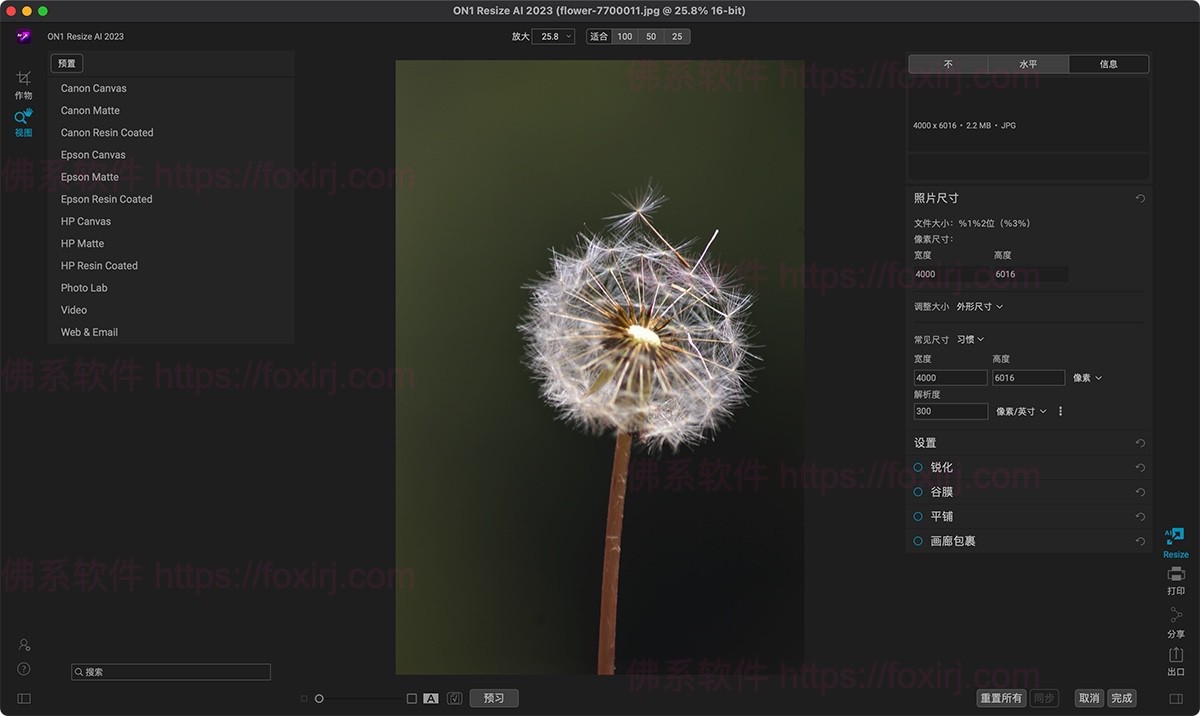Open the Print (打印) module icon
The width and height of the screenshot is (1200, 716).
coord(1176,579)
